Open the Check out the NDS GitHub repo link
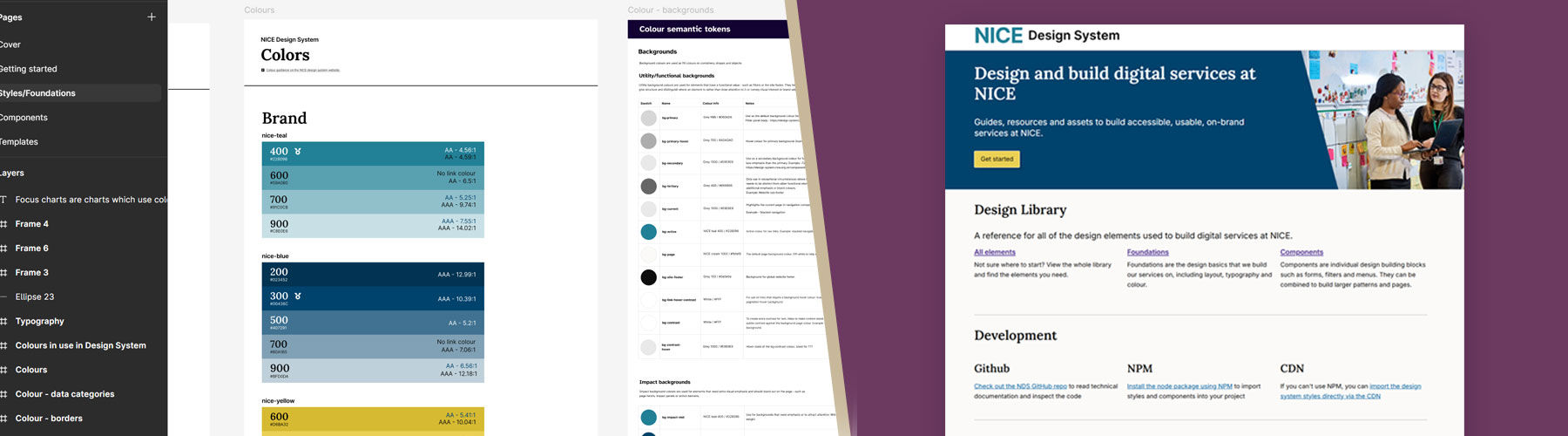 point(1020,386)
